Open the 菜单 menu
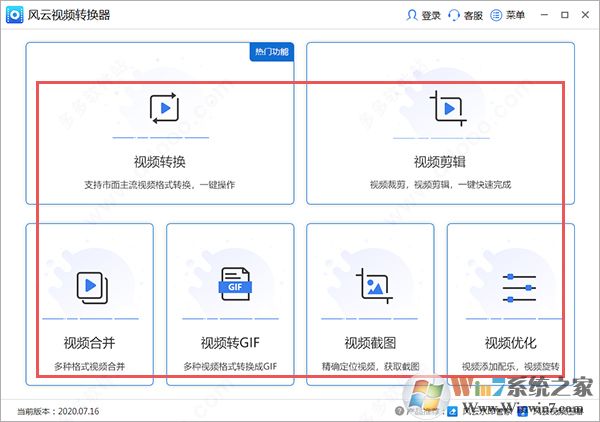This screenshot has height=422, width=600. [x=507, y=15]
